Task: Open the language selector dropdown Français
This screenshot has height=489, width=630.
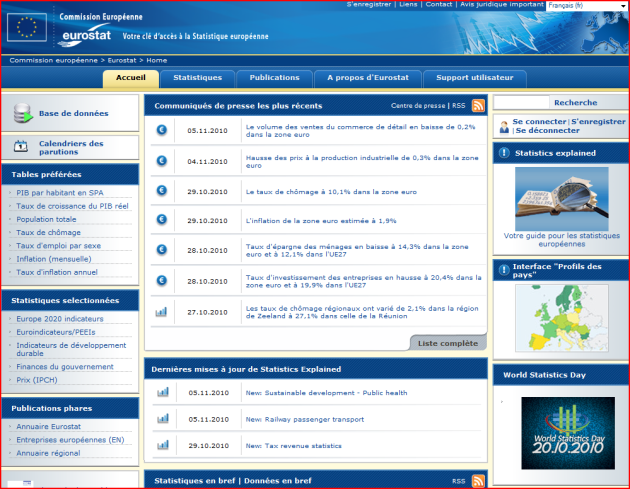Action: point(587,6)
